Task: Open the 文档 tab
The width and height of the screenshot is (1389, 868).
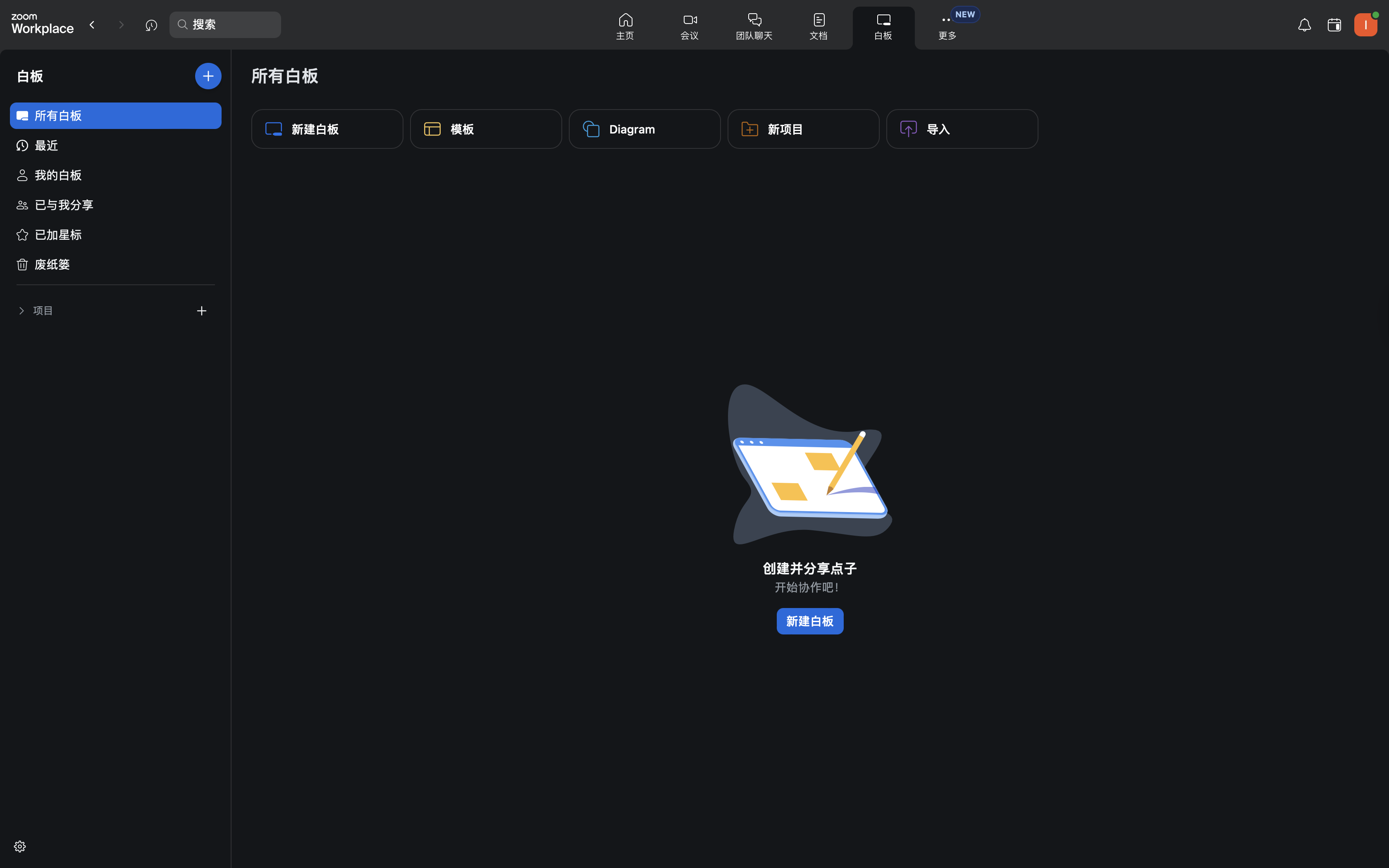Action: click(x=819, y=26)
